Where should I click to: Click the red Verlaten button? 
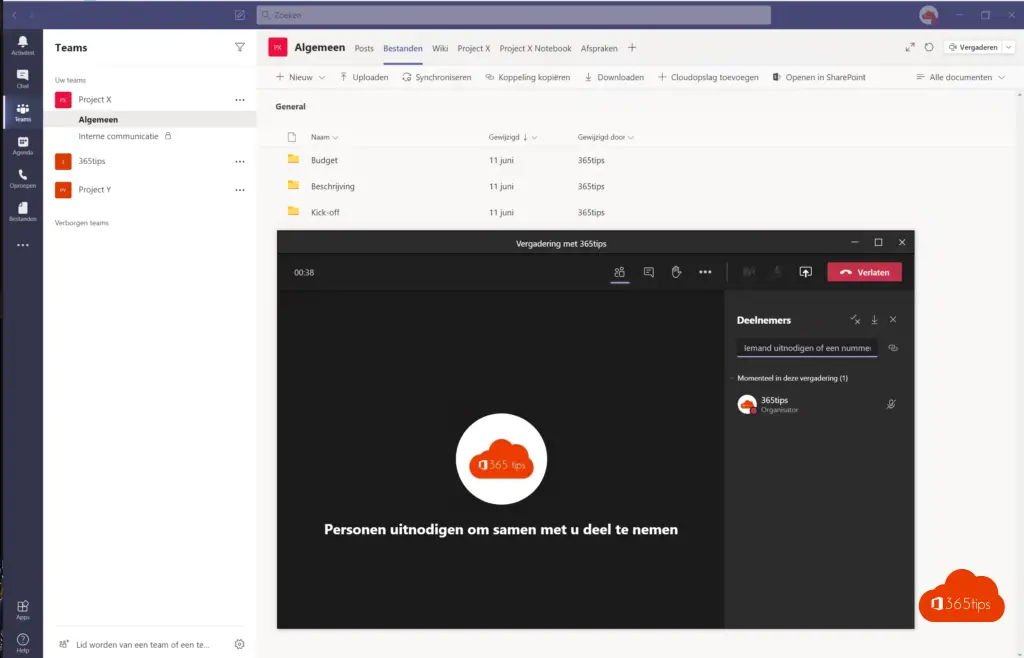[x=864, y=272]
